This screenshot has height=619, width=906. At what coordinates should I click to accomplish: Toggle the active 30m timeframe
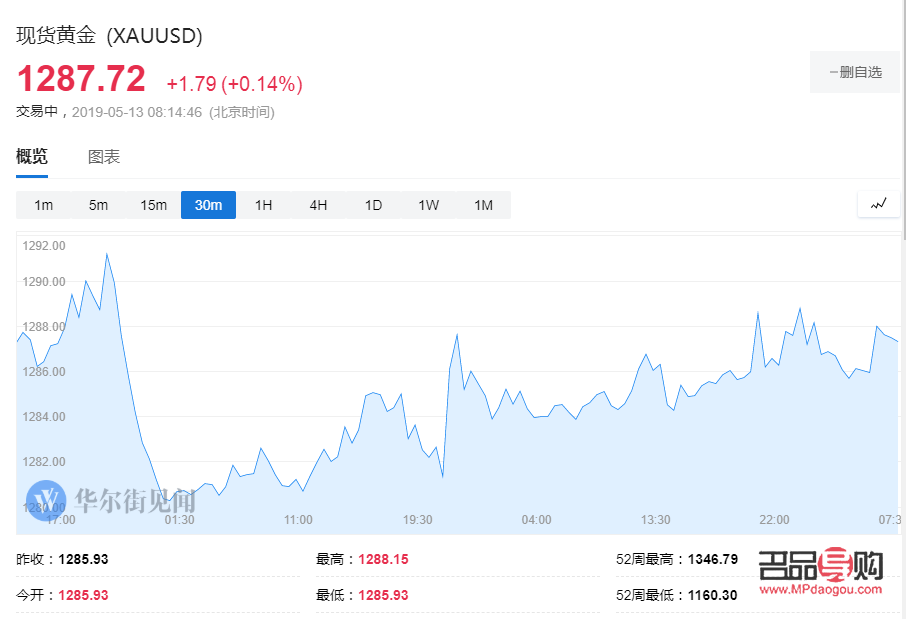pos(207,204)
